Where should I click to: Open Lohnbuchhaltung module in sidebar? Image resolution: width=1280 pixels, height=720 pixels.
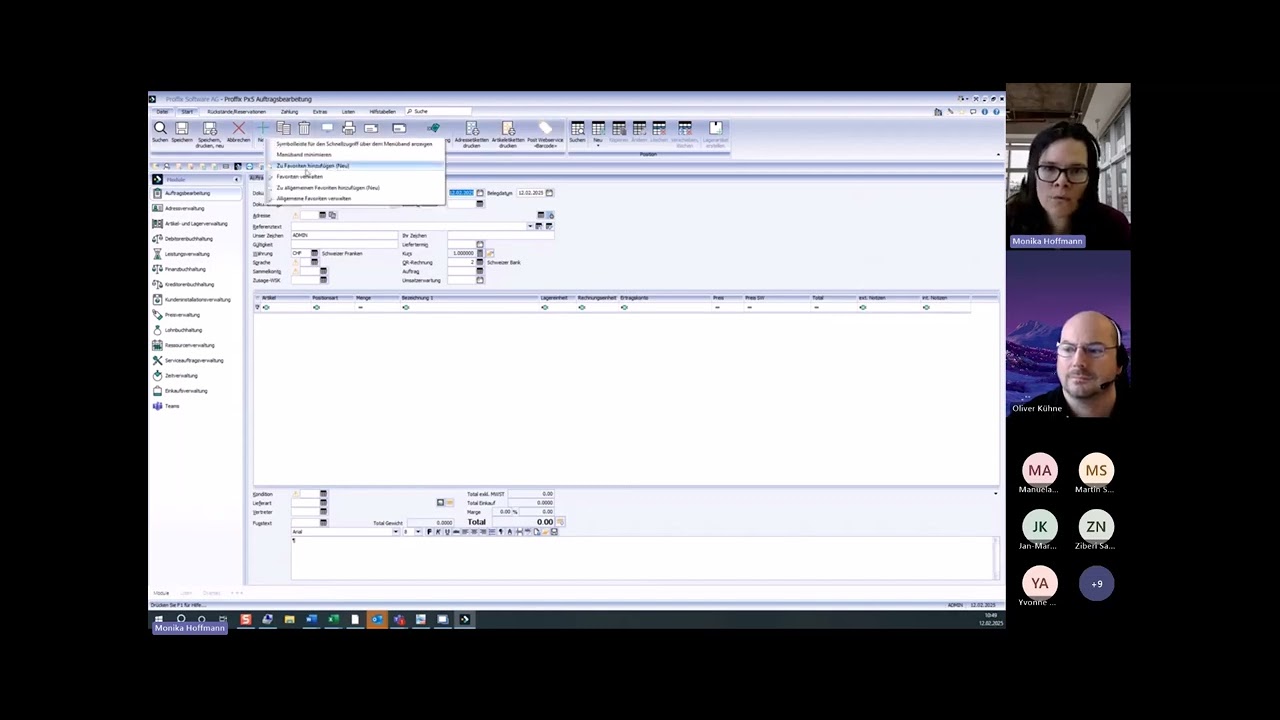(196, 330)
